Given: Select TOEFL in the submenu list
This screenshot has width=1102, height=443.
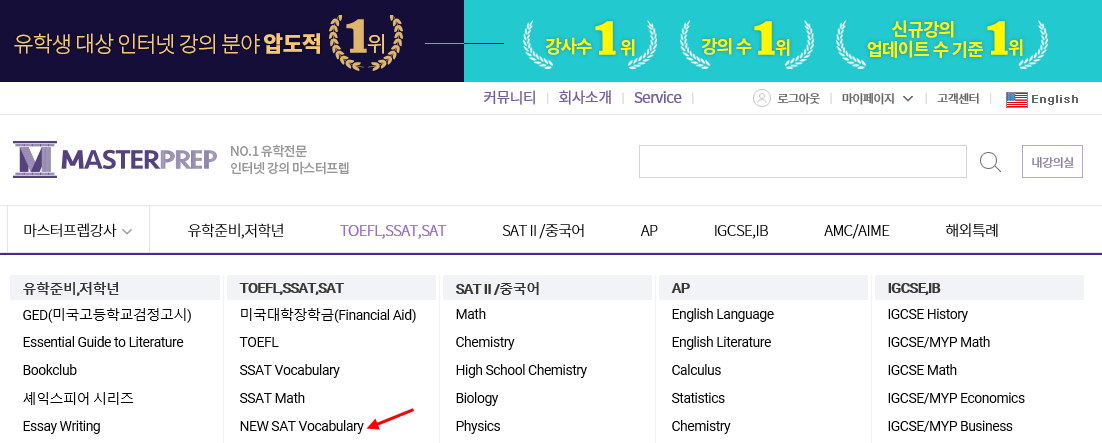Looking at the screenshot, I should click(x=259, y=342).
